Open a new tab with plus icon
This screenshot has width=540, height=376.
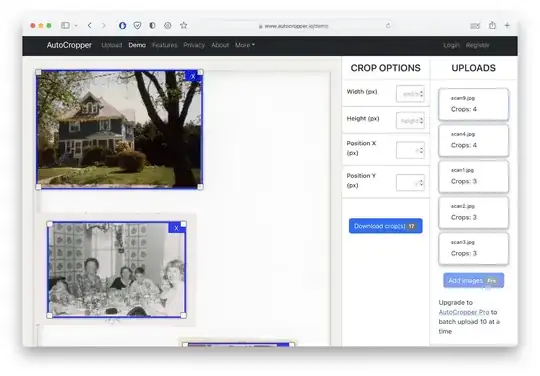[x=507, y=25]
